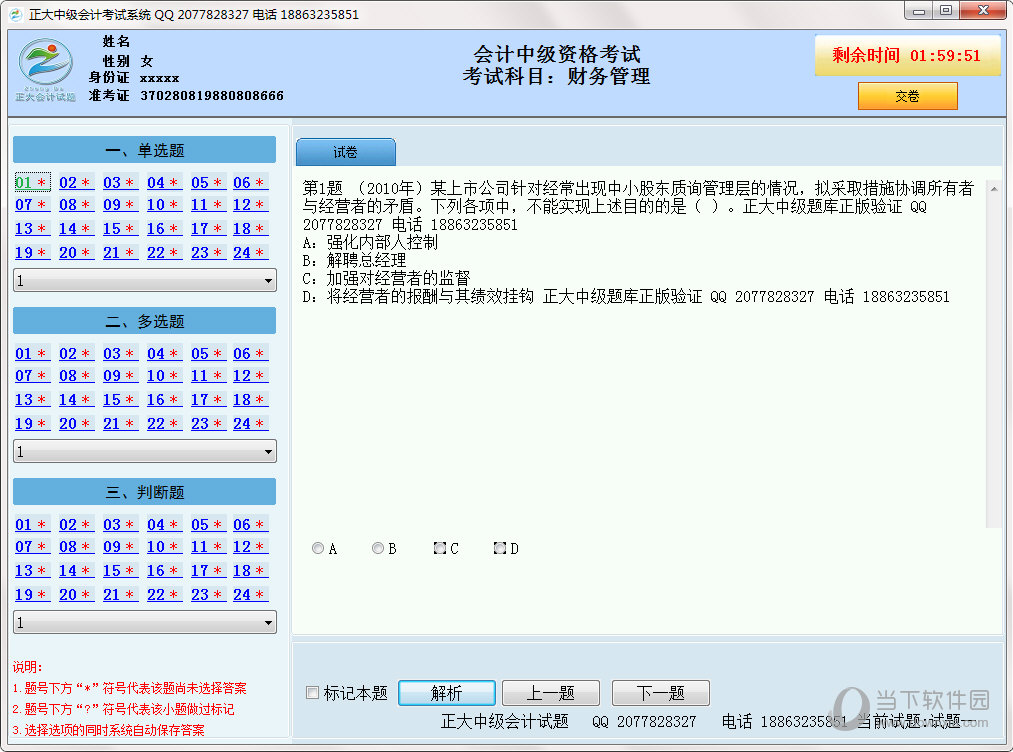1013x752 pixels.
Task: Go to true-false question 13
Action: (x=32, y=570)
